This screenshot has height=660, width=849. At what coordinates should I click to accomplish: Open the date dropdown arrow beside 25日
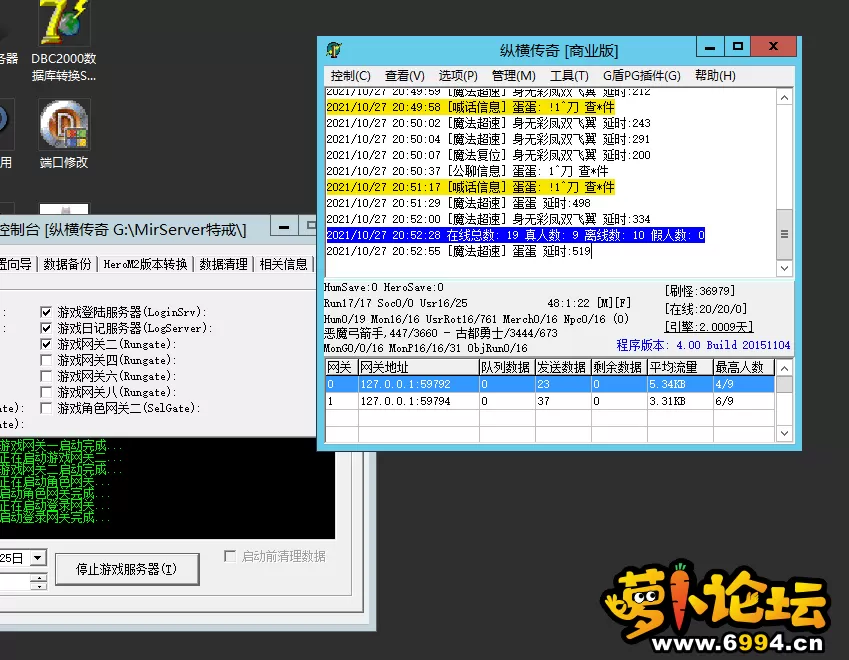tap(37, 558)
